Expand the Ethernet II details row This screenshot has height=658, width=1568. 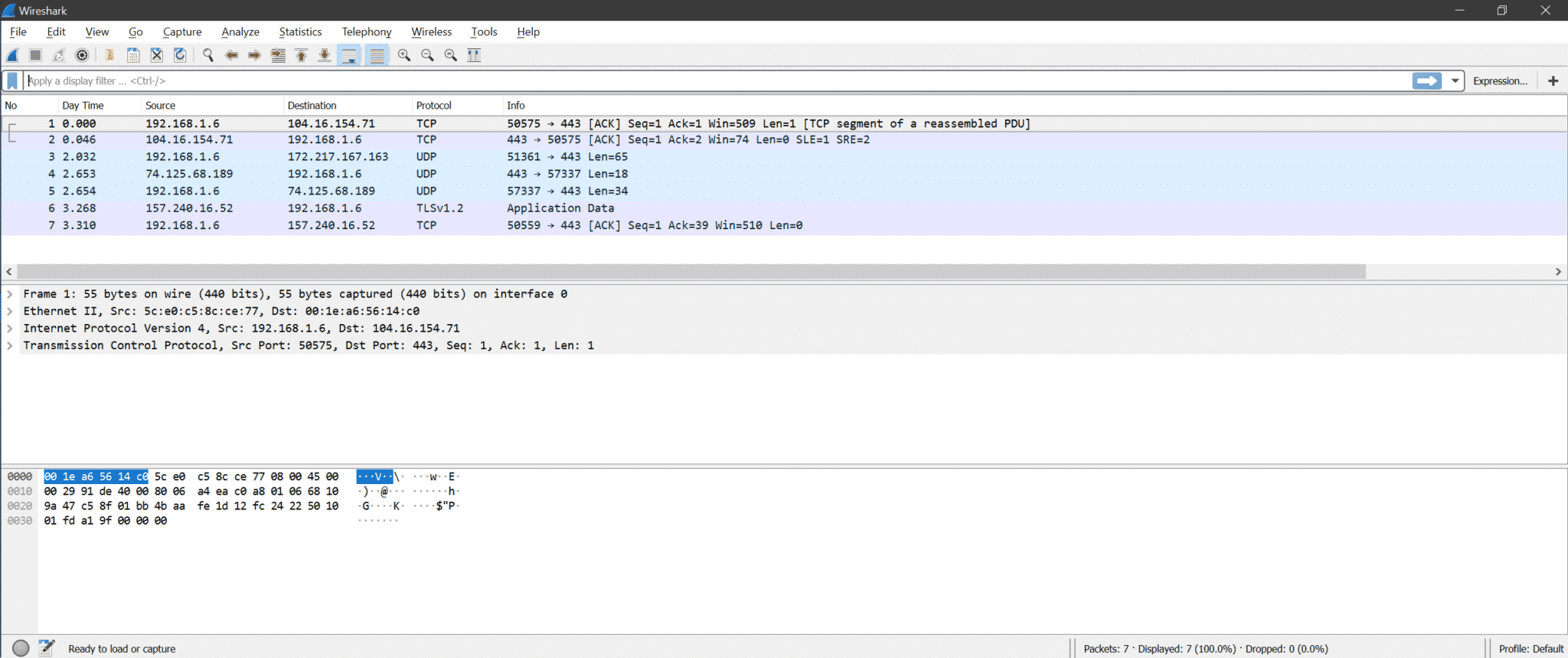pyautogui.click(x=10, y=311)
